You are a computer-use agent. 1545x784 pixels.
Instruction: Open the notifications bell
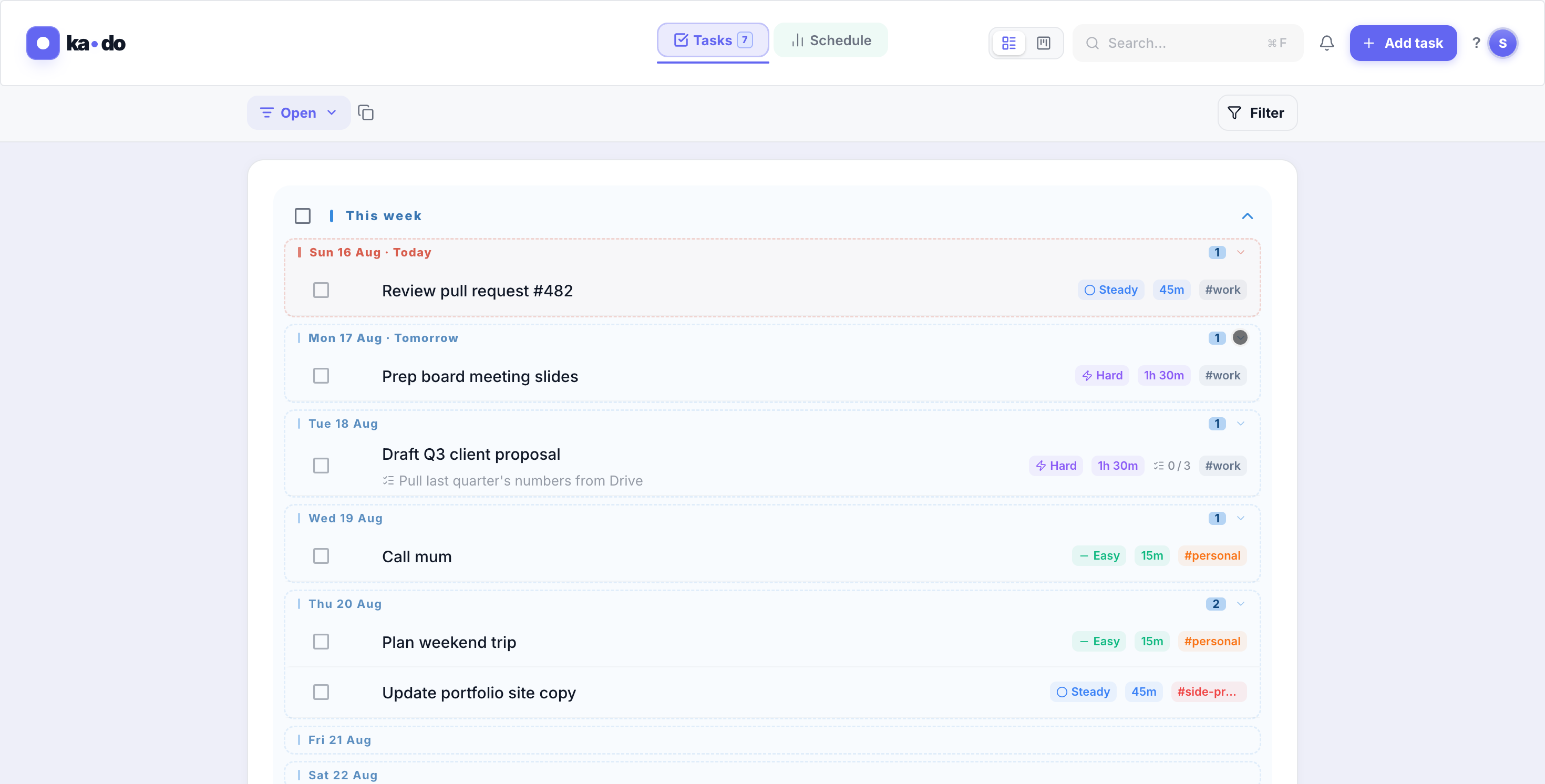1327,43
